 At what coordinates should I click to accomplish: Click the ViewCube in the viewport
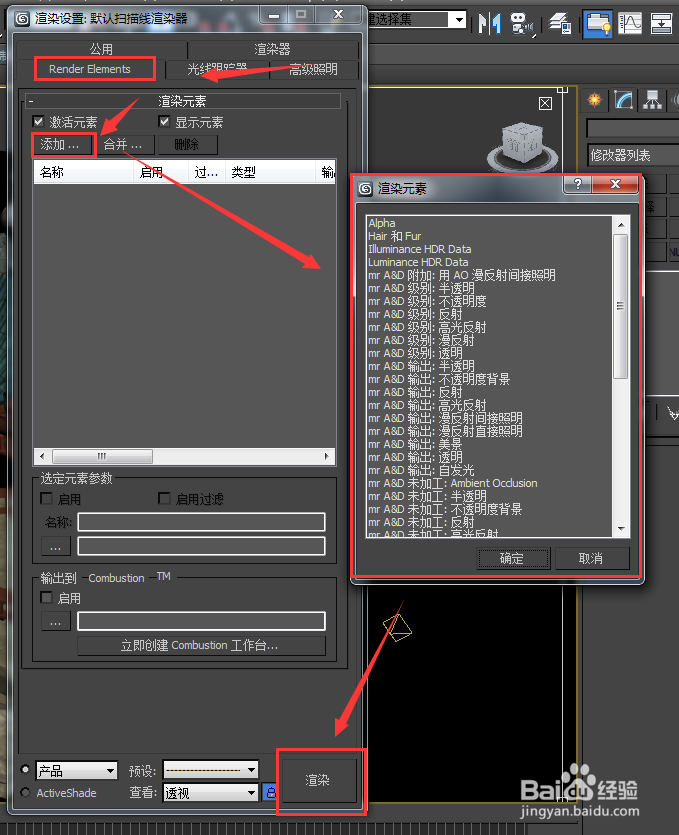pos(522,144)
